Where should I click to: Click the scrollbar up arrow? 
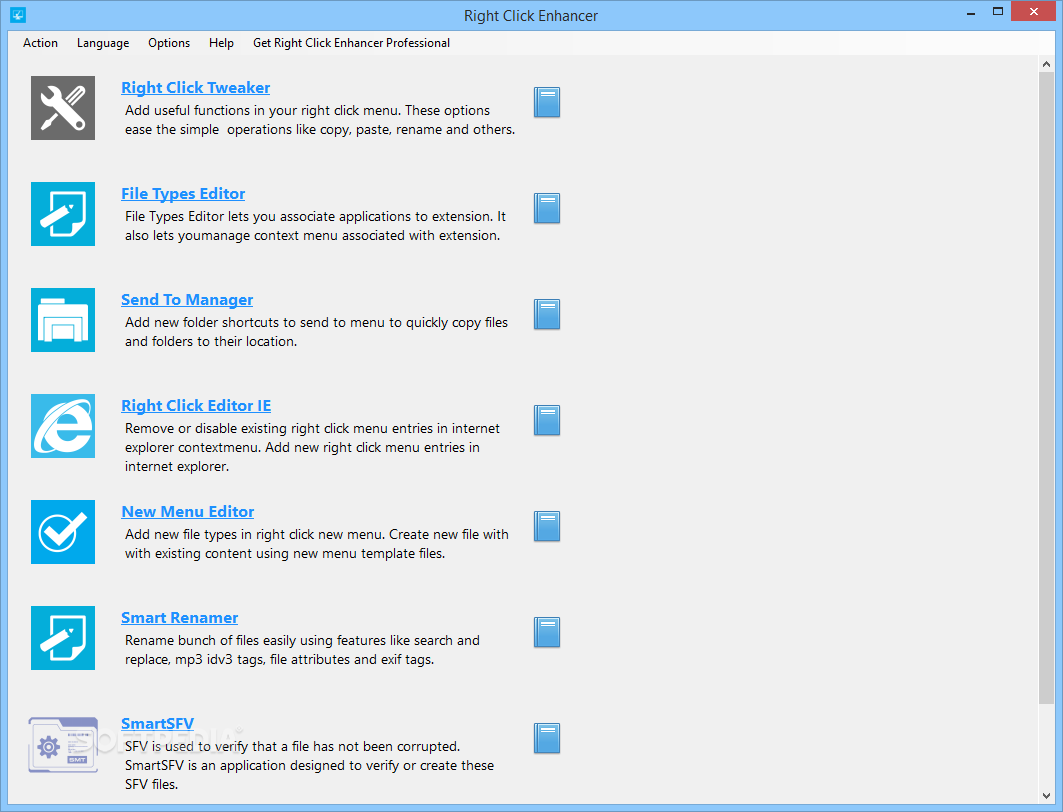coord(1046,64)
